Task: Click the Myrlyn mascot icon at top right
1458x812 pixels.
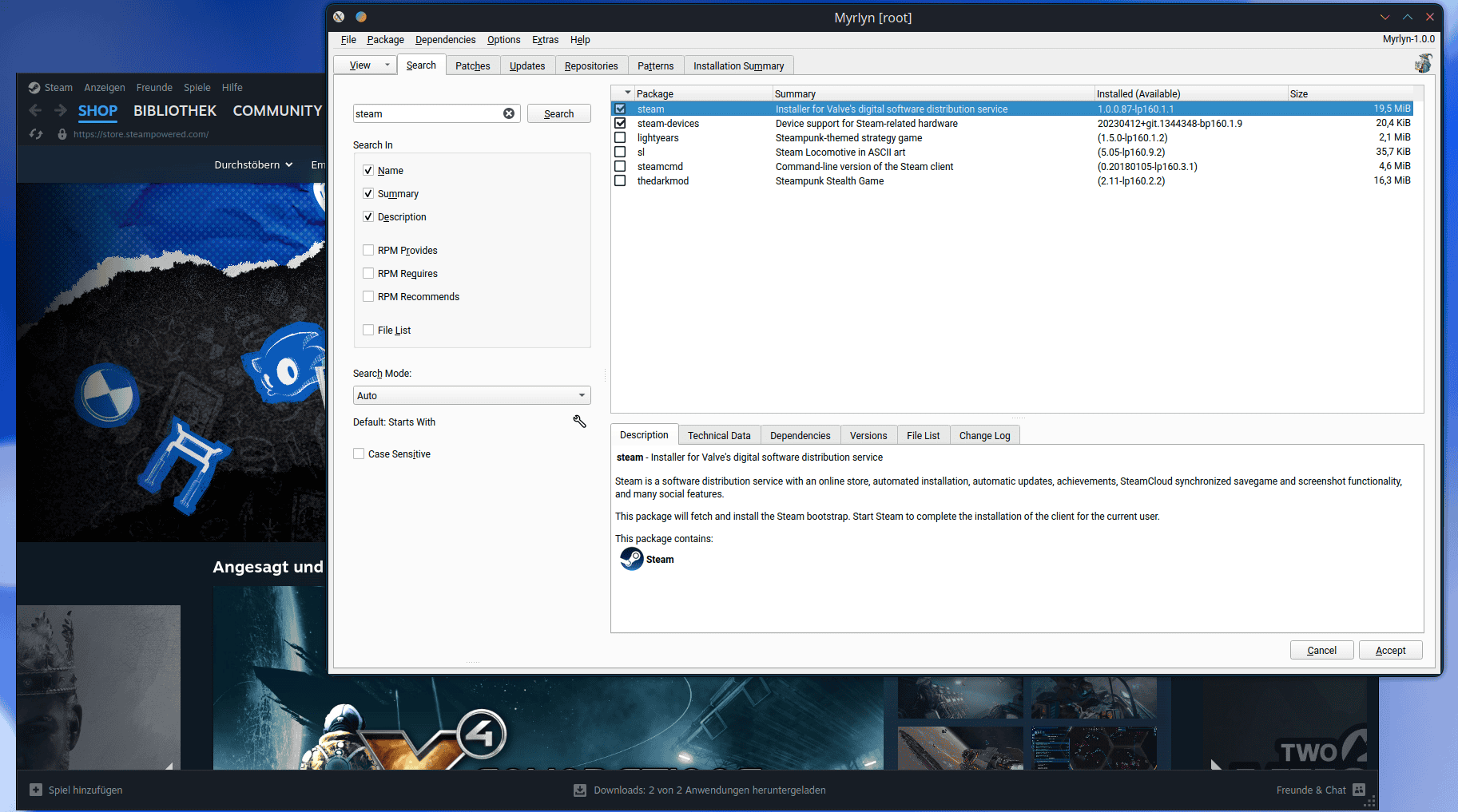Action: (1423, 64)
